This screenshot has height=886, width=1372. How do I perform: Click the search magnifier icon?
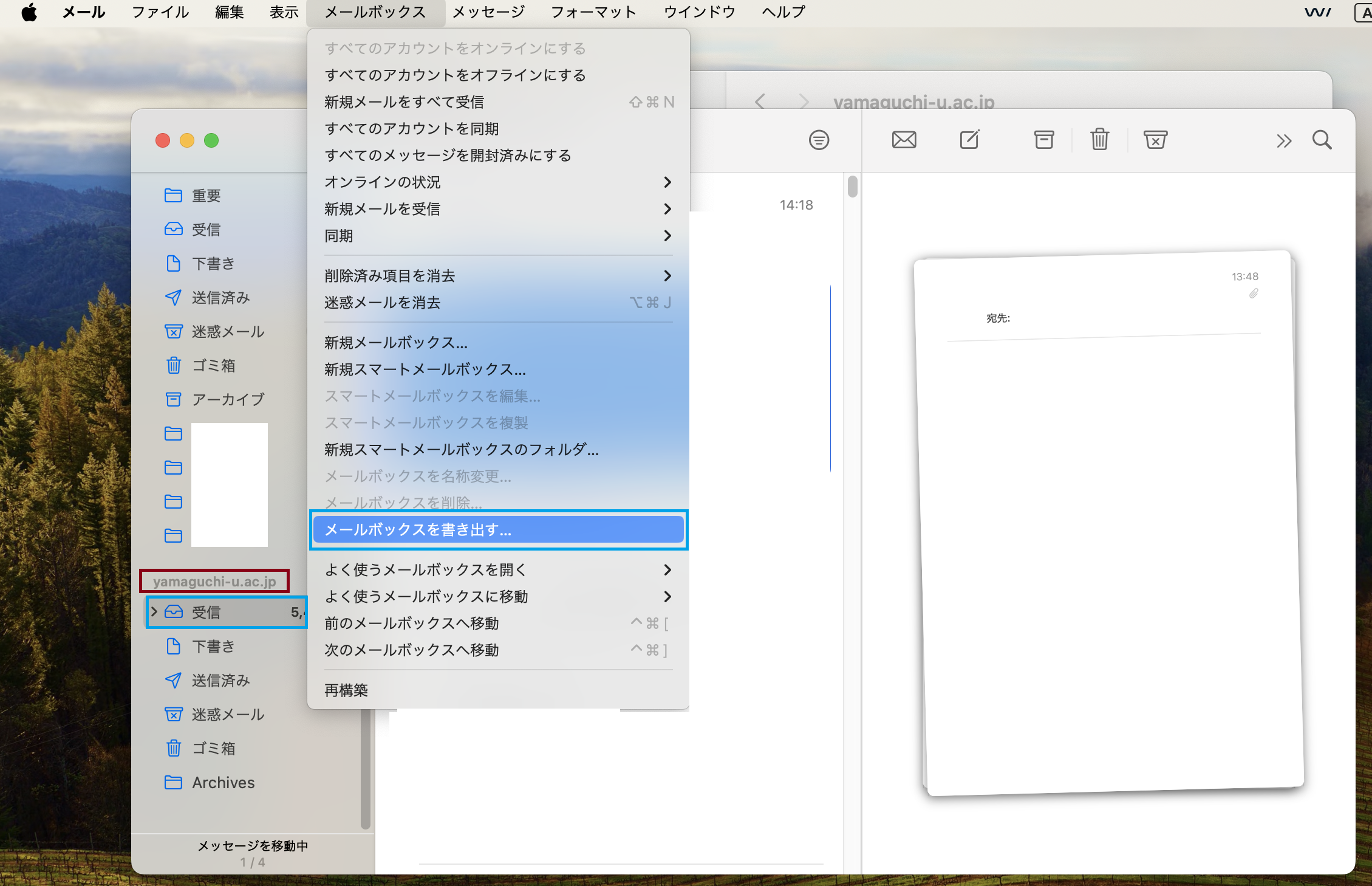tap(1322, 140)
